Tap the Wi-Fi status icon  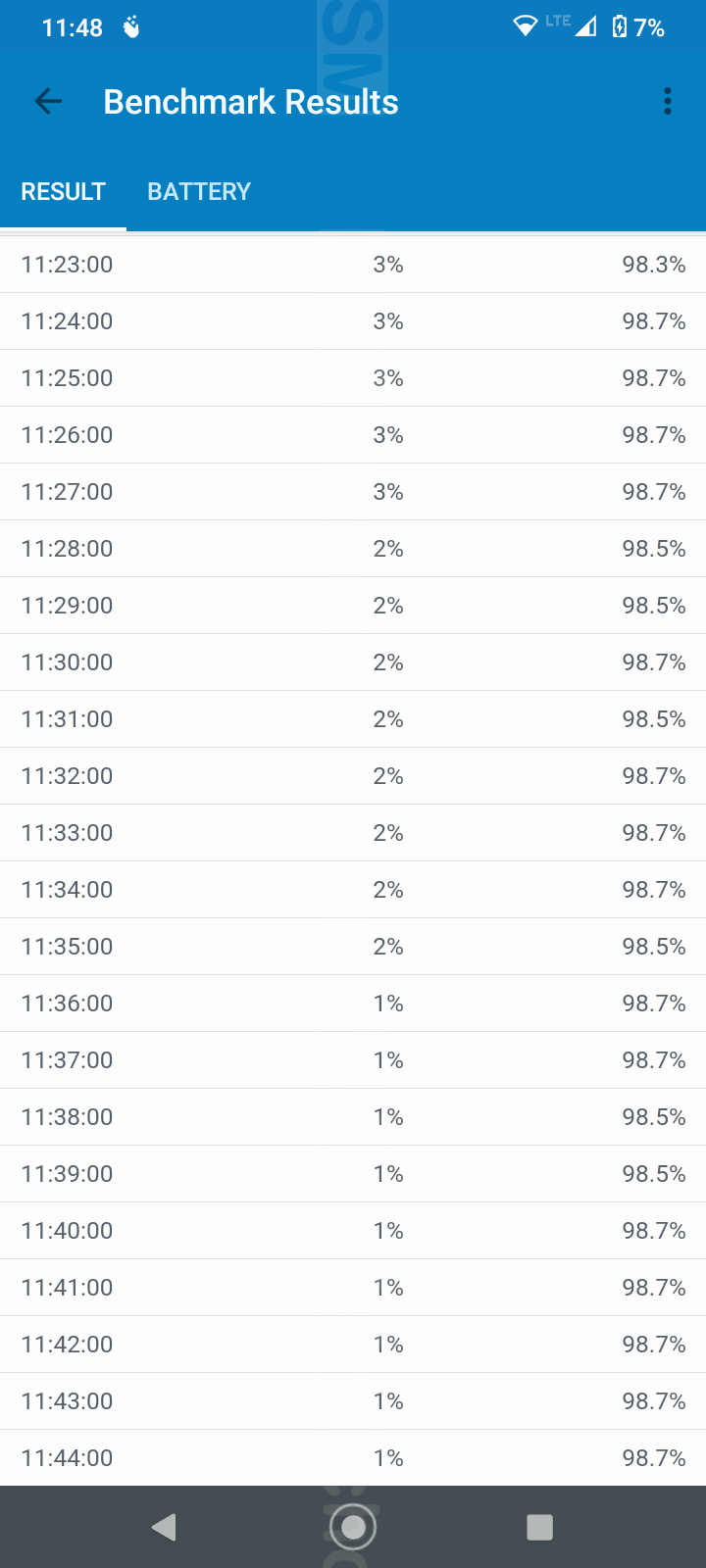pos(526,25)
